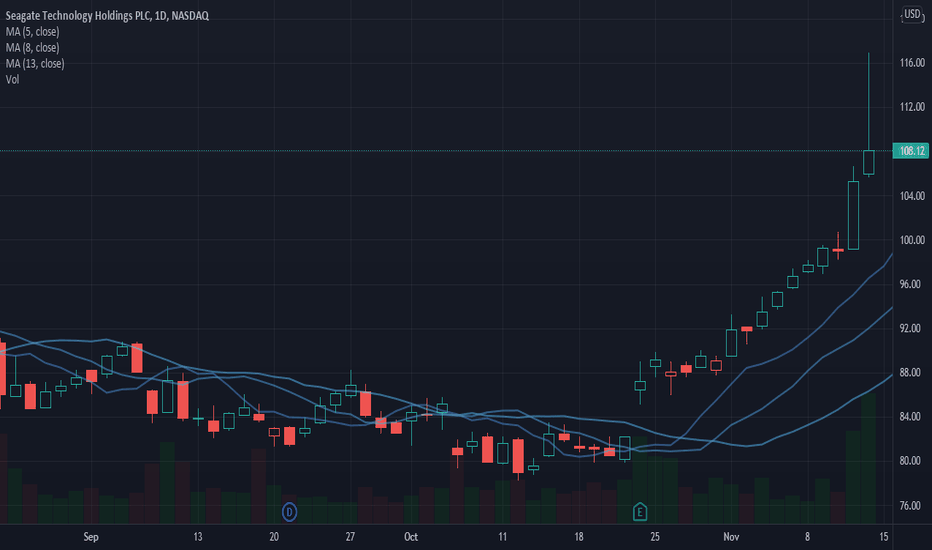Click the tallest green volume bar at right

[x=868, y=458]
